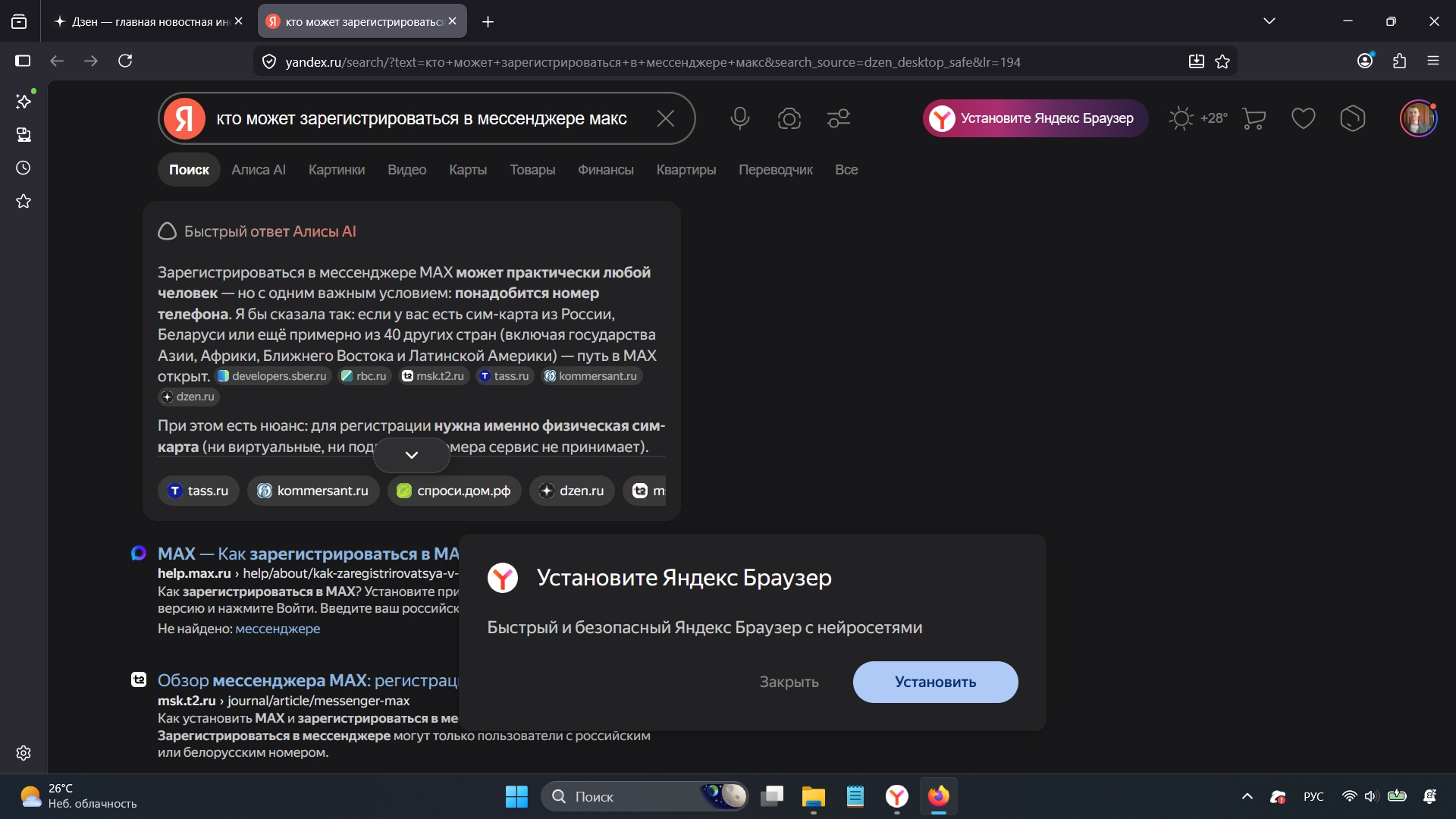Expand the Alice AI quick answer
1456x819 pixels.
(x=412, y=455)
